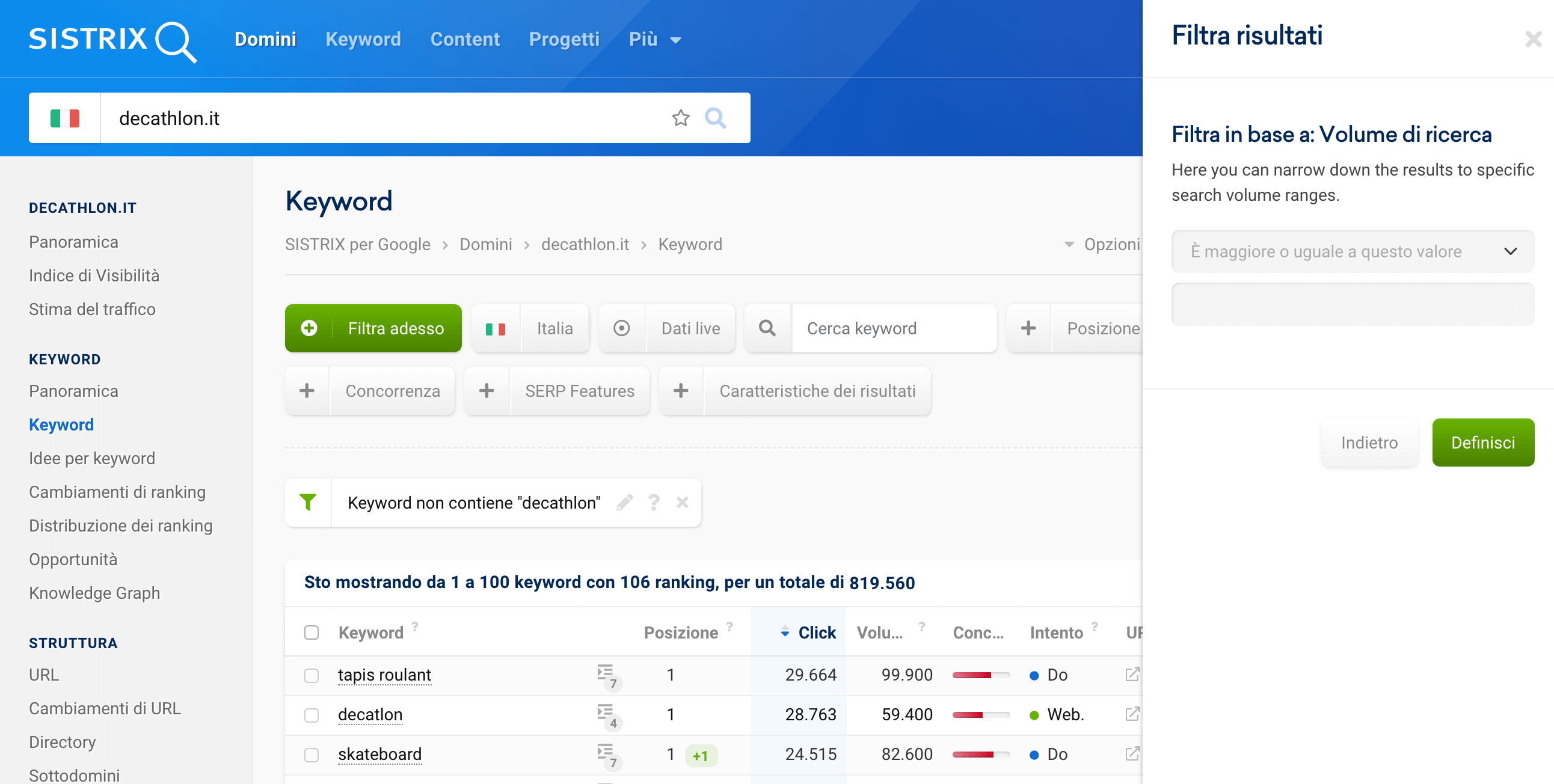This screenshot has height=784, width=1554.
Task: Bookmark domain with star icon
Action: (x=681, y=118)
